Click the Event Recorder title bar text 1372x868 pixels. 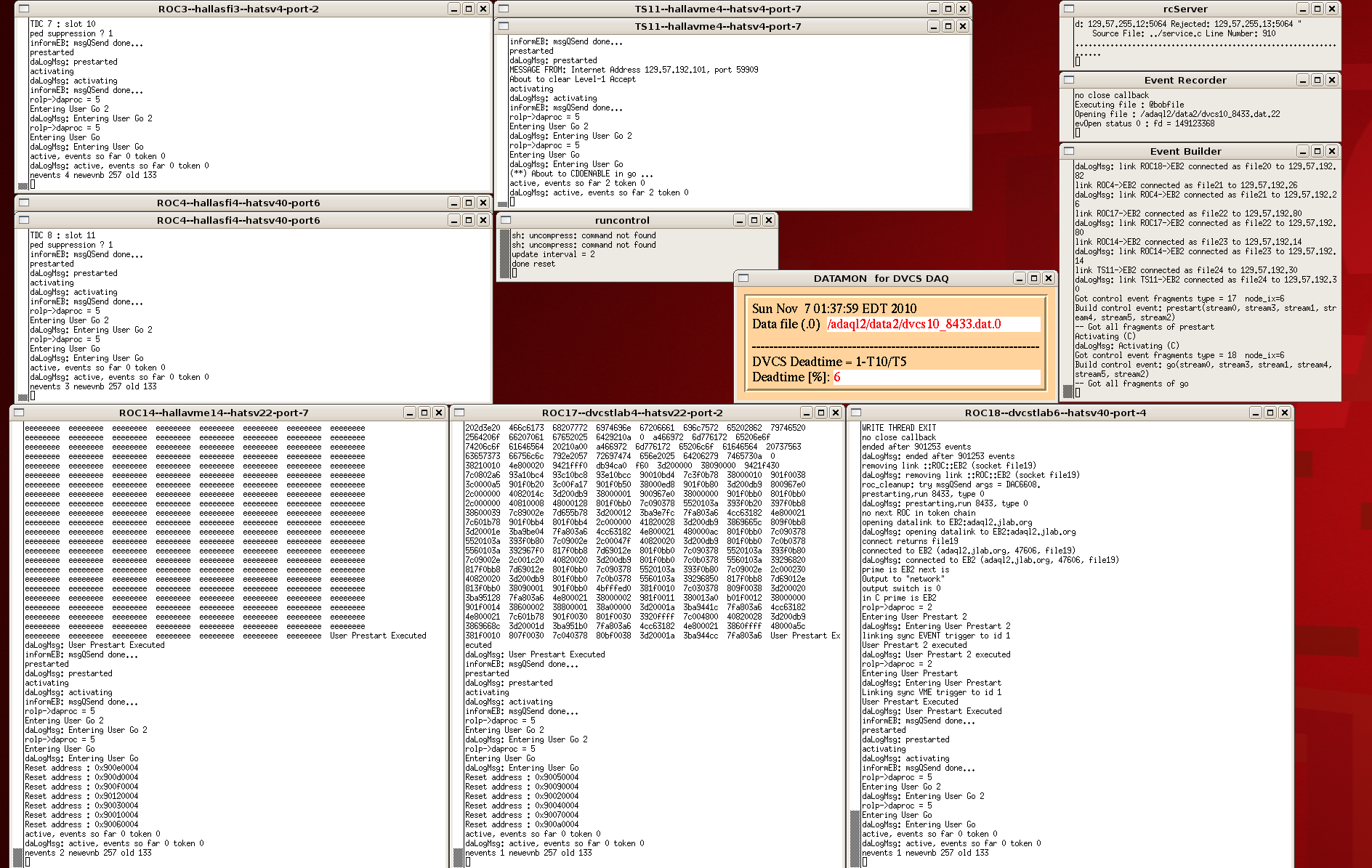click(x=1185, y=80)
